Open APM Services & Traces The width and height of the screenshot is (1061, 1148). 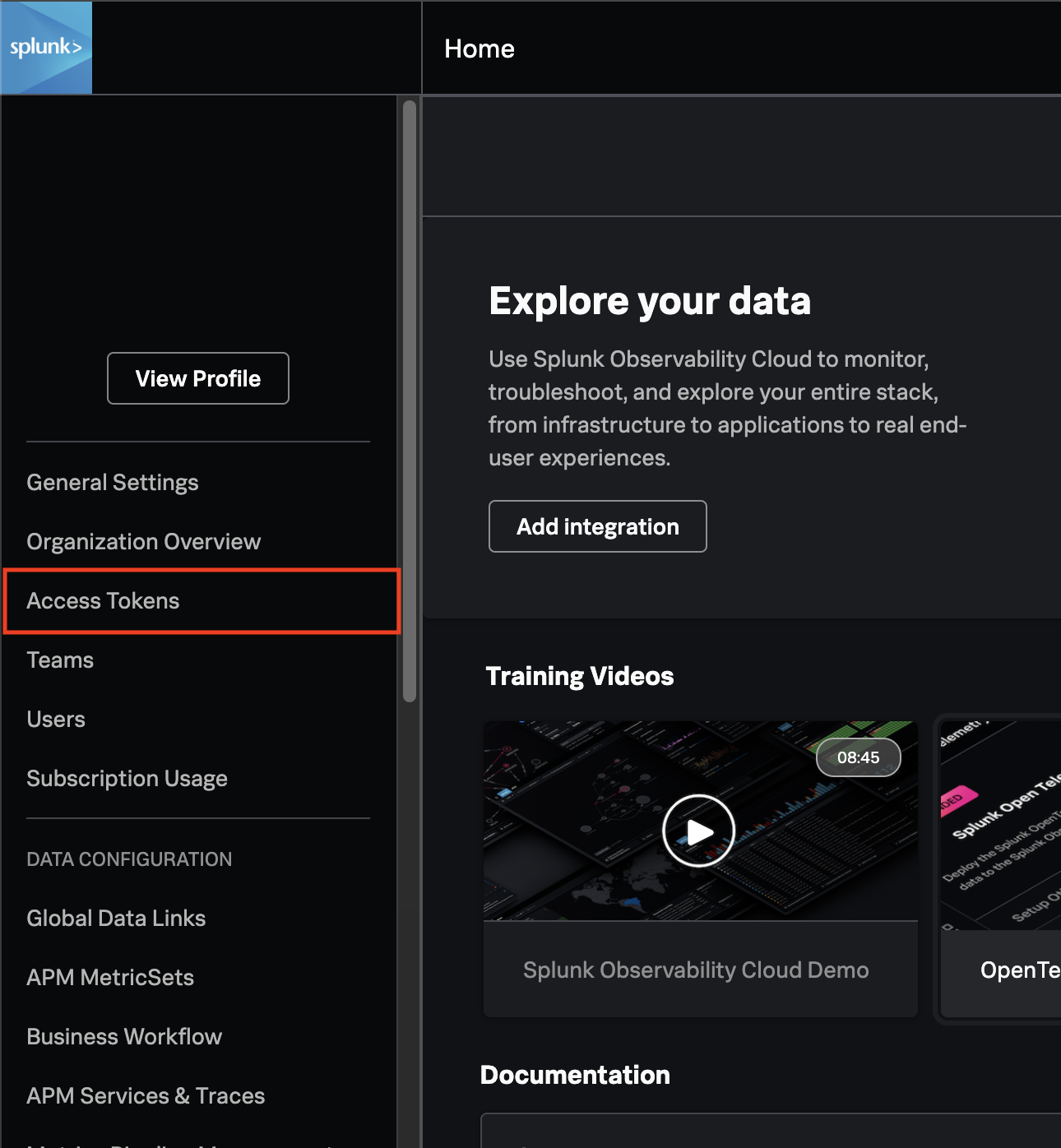(x=146, y=1095)
